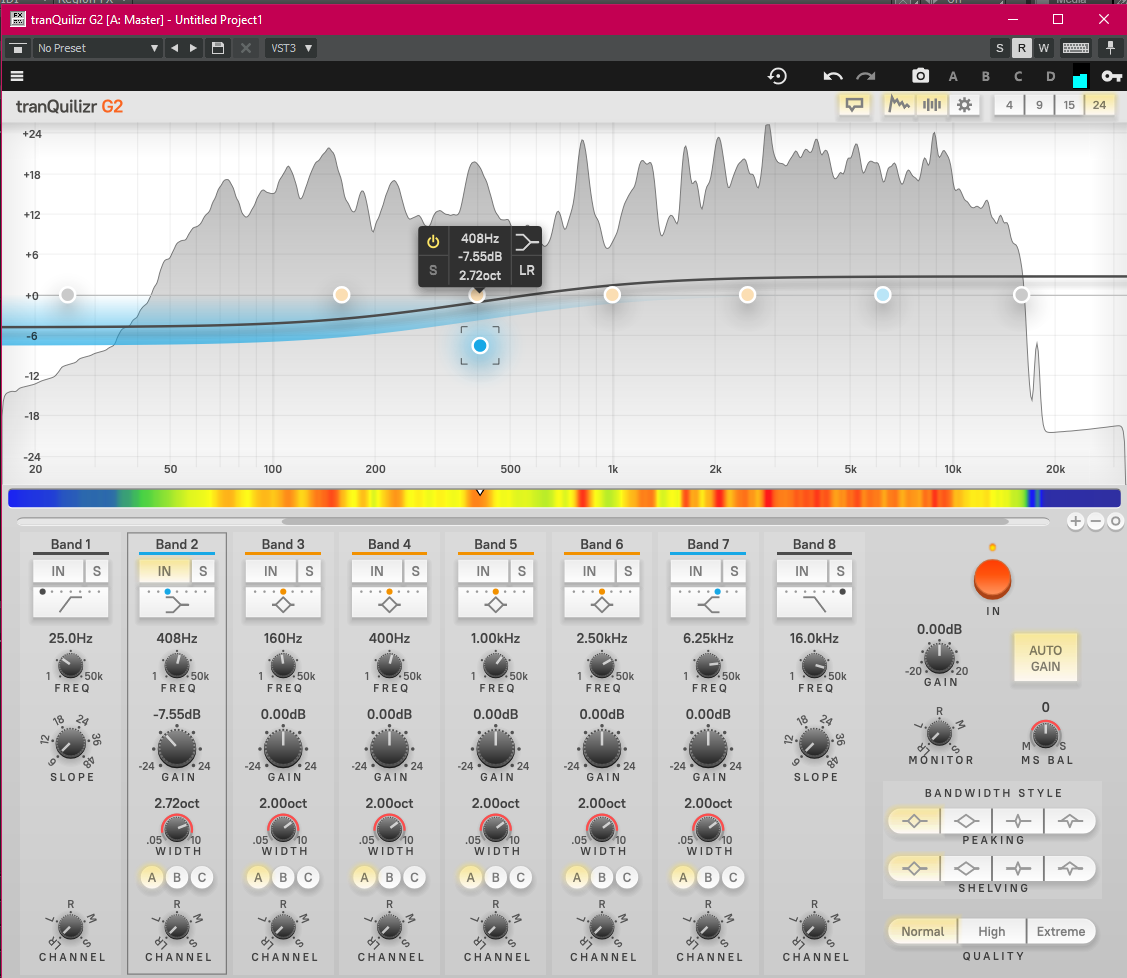This screenshot has width=1127, height=978.
Task: Select Band 2 low-shelf filter shape
Action: point(177,602)
